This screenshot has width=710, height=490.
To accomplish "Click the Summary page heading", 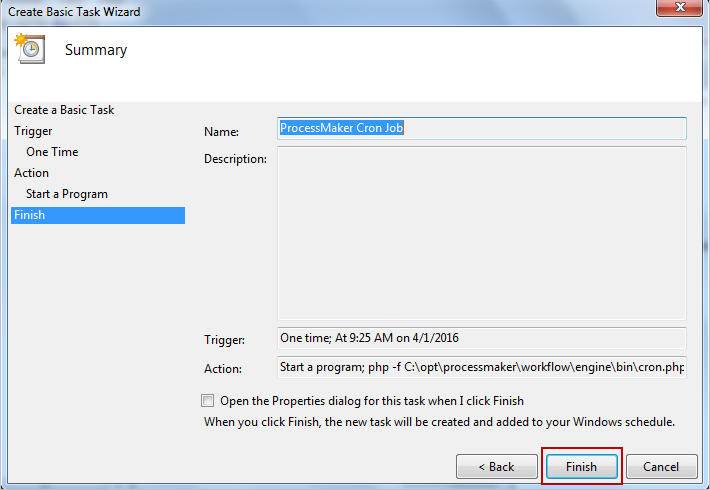I will pos(96,50).
